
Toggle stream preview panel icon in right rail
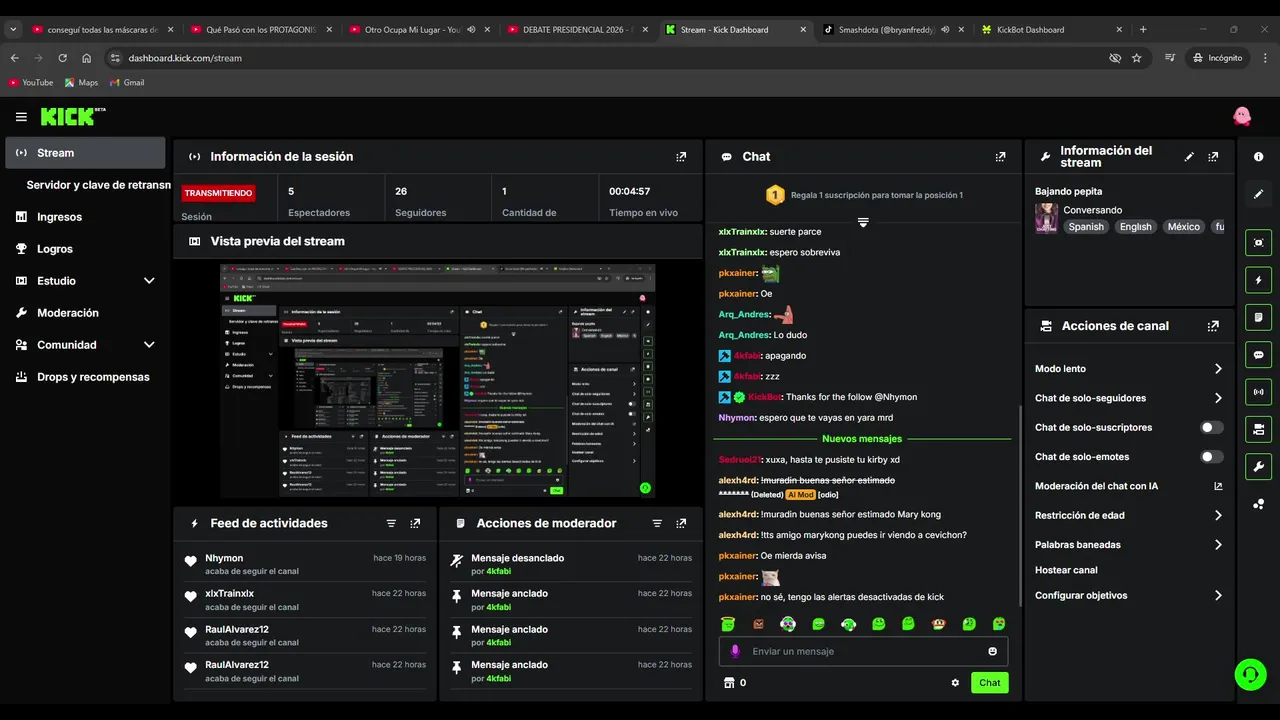tap(1258, 243)
